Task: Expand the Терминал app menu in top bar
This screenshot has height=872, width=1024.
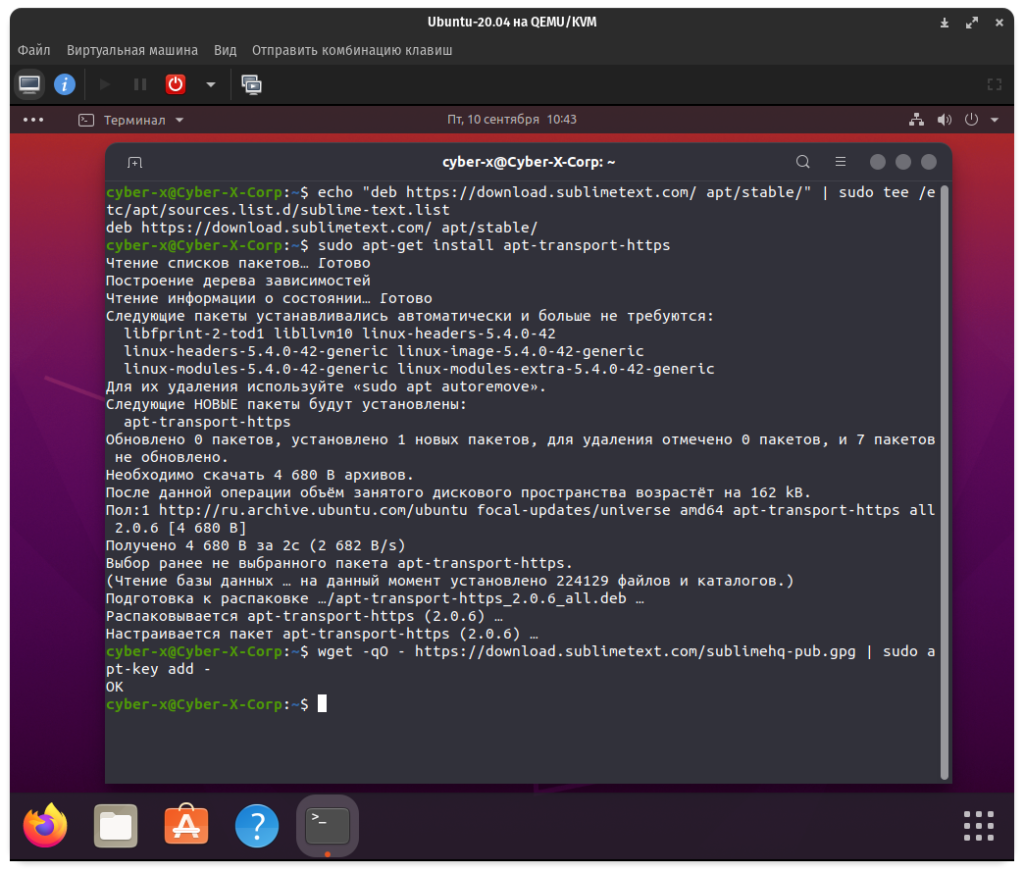Action: point(132,120)
